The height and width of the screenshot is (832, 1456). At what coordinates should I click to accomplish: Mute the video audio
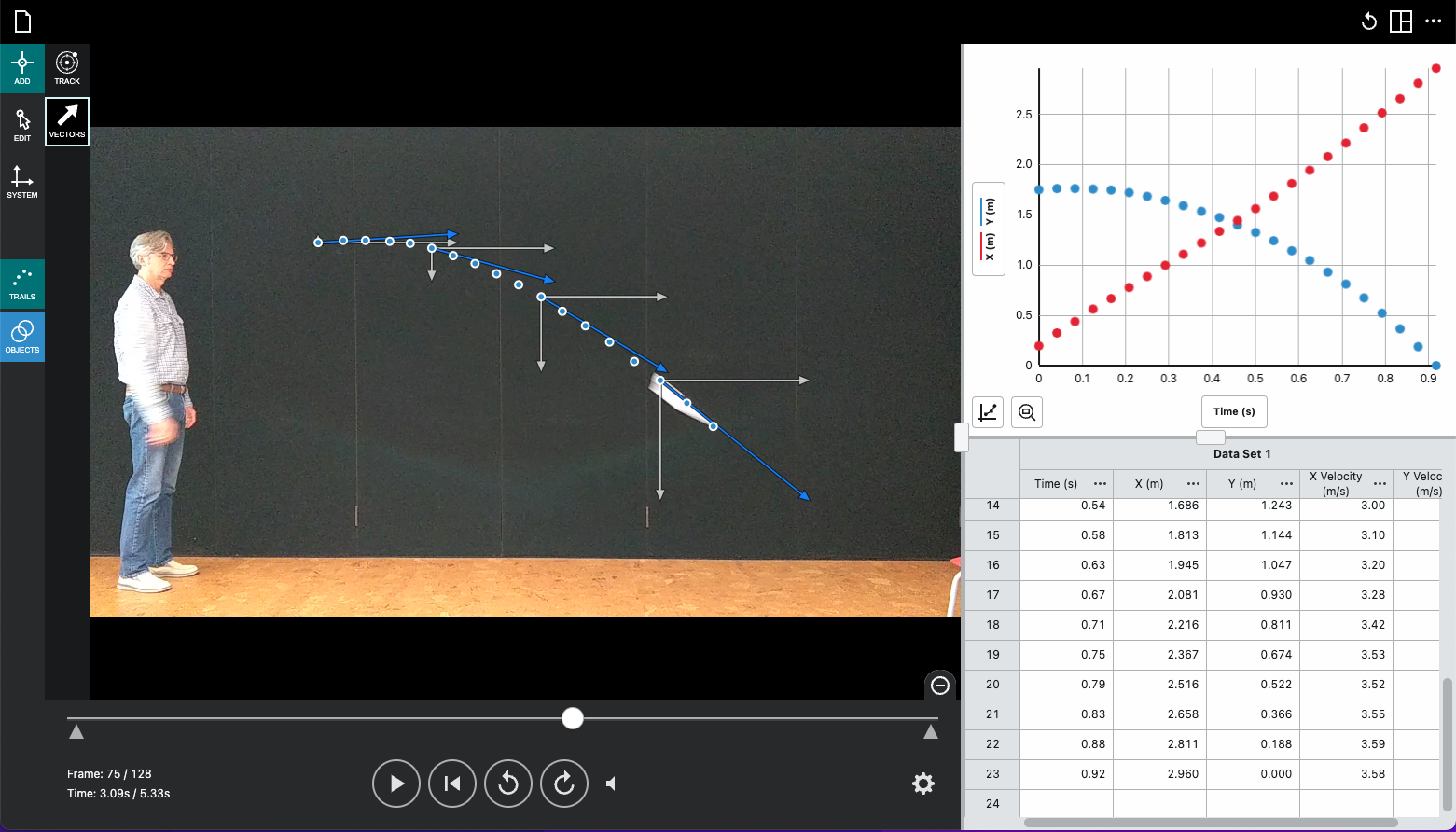611,783
